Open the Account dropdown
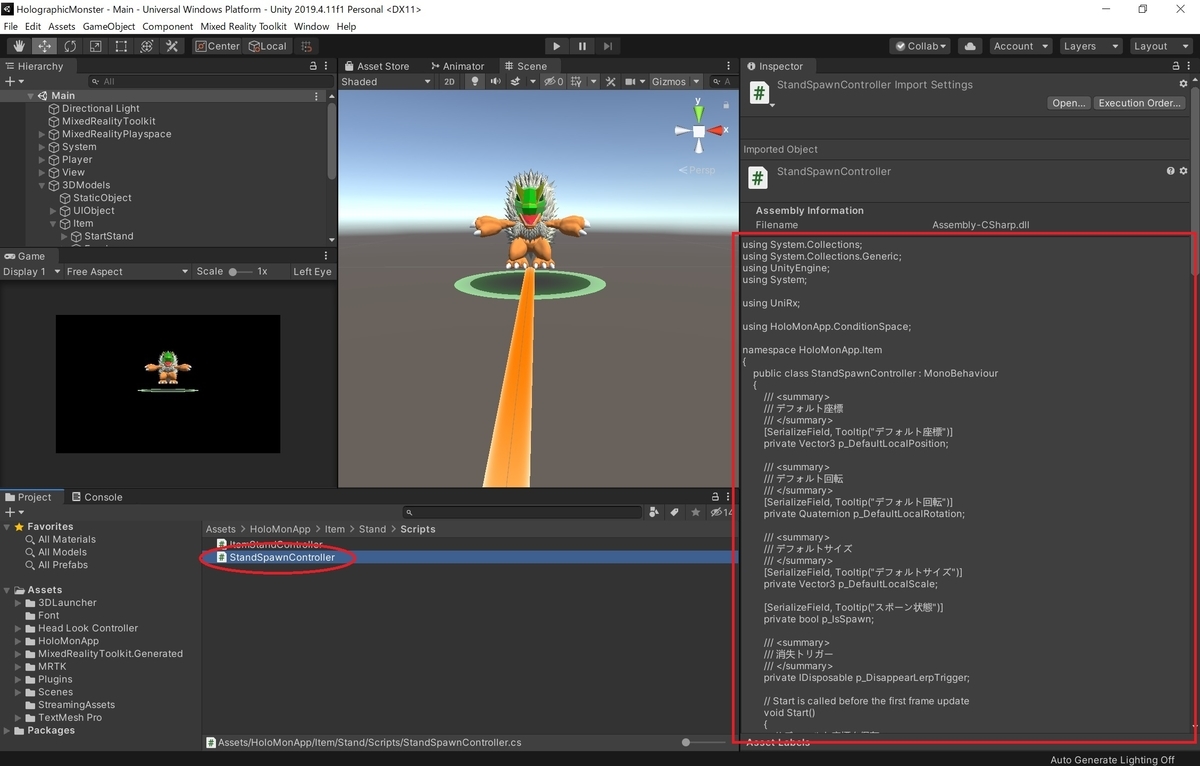 click(1020, 46)
